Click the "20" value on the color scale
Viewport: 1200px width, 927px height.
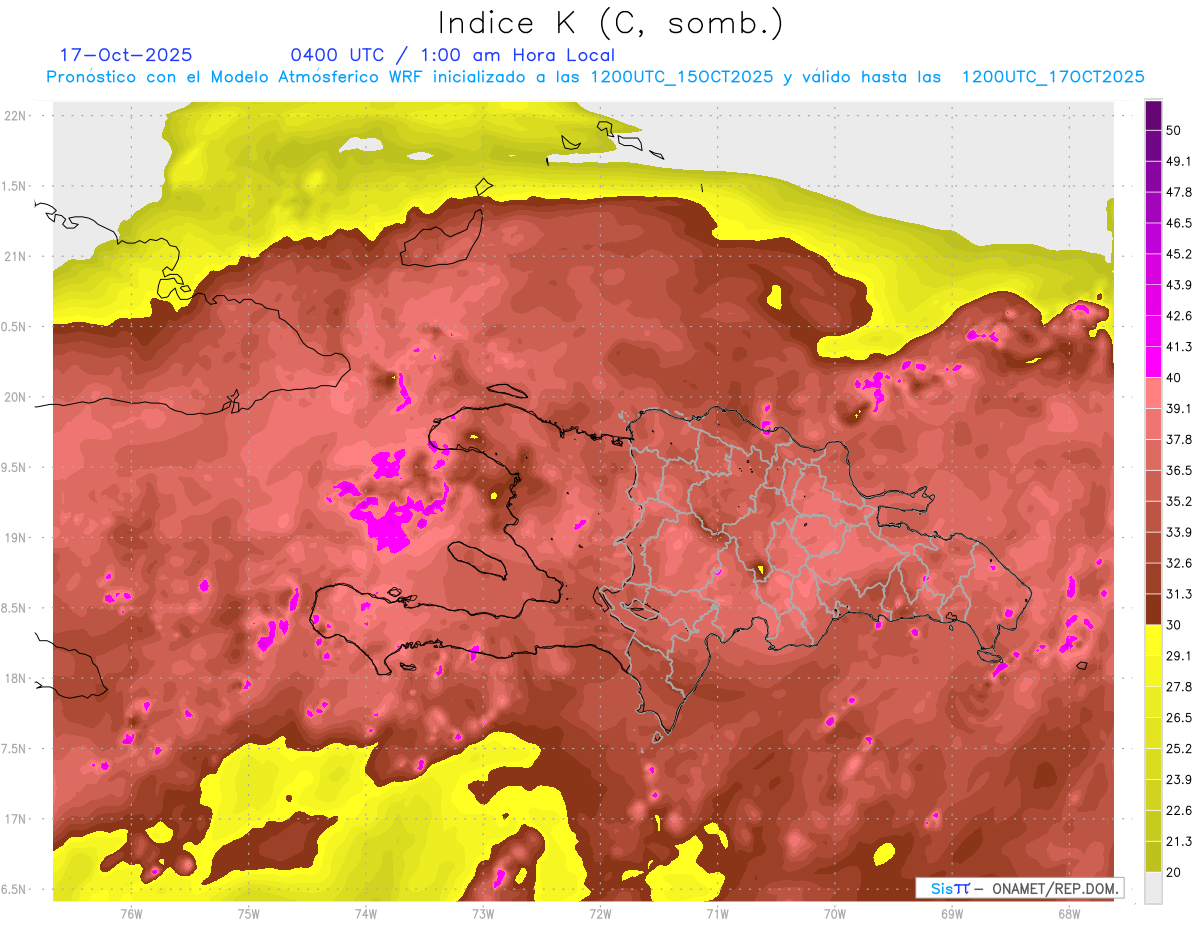1174,873
